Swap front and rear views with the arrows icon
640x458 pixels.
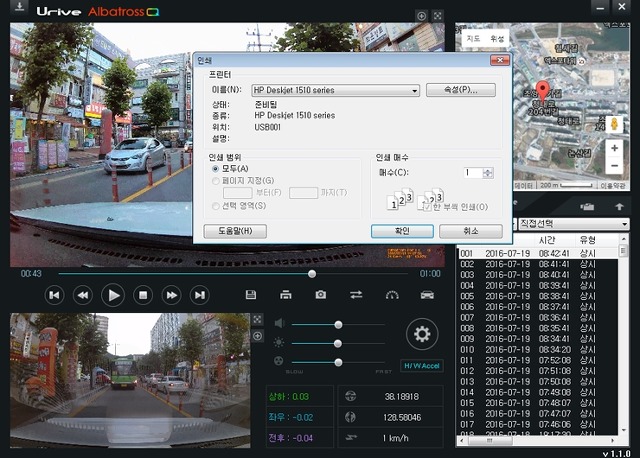click(356, 294)
